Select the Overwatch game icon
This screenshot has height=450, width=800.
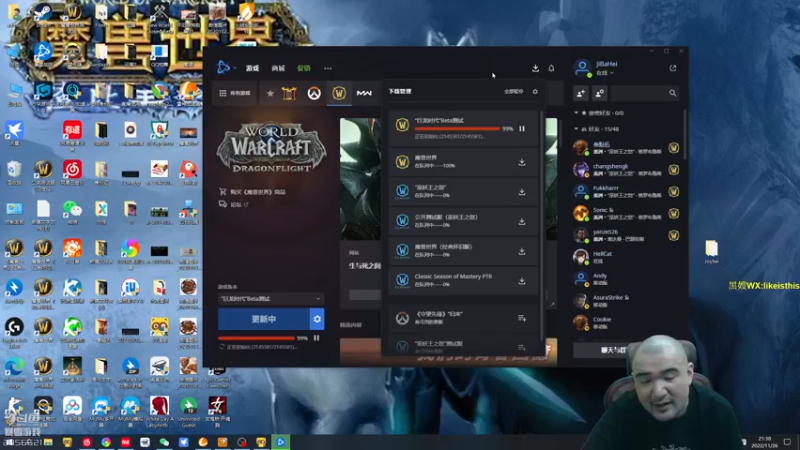(x=314, y=93)
